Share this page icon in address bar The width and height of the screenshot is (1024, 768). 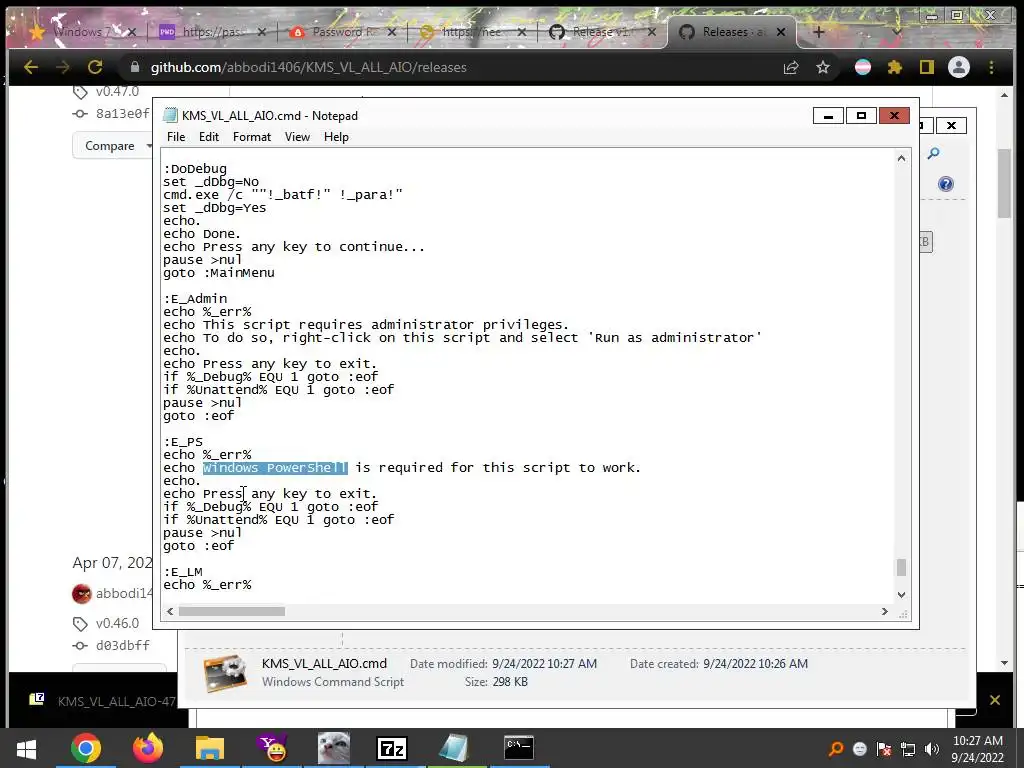tap(791, 67)
